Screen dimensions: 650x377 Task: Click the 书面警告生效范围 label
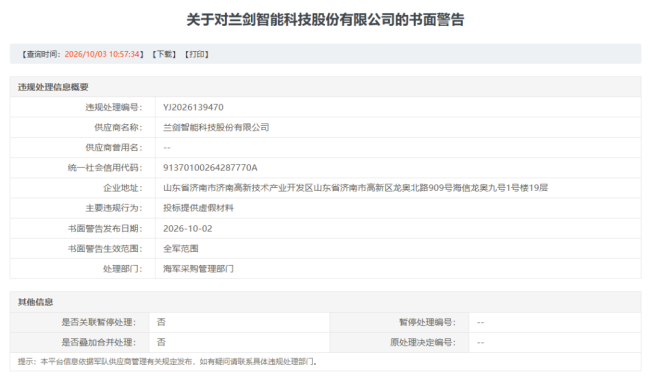click(105, 248)
